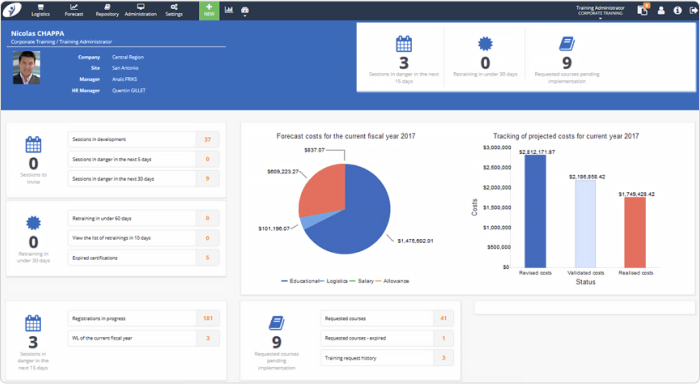Expand the dashboard gauge dropdown
The width and height of the screenshot is (700, 384).
click(x=245, y=11)
